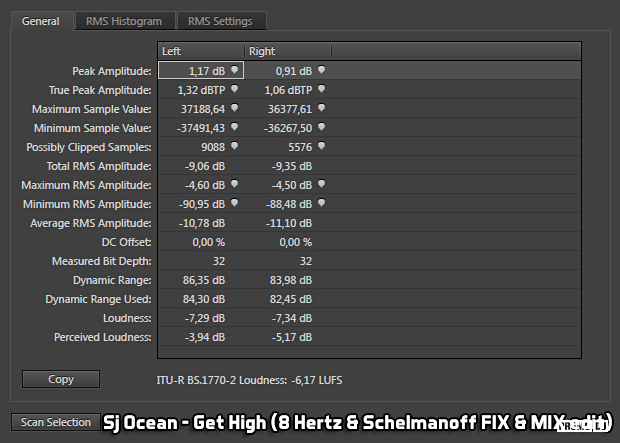Click the Left column header
The height and width of the screenshot is (443, 620).
[201, 51]
